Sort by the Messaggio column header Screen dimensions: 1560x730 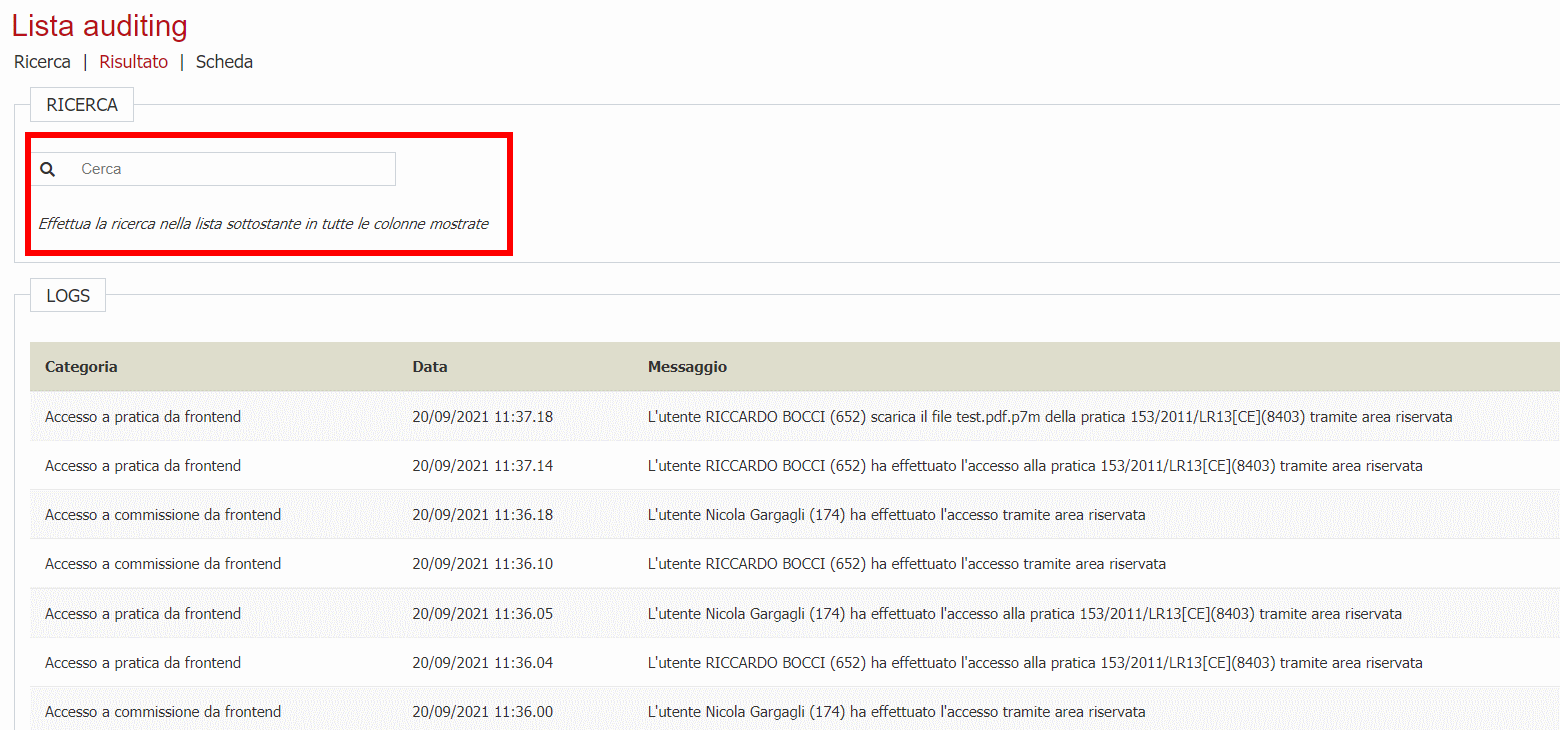[687, 367]
